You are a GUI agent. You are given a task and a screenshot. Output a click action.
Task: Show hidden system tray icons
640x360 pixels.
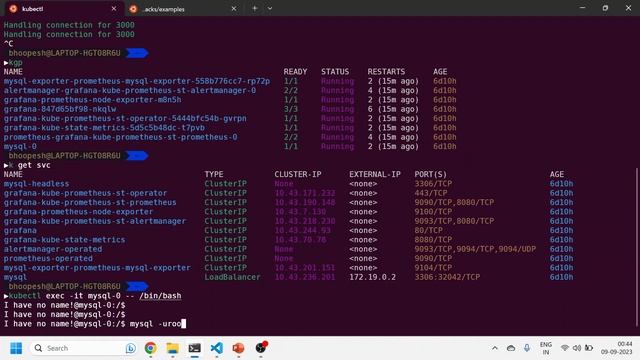point(495,348)
